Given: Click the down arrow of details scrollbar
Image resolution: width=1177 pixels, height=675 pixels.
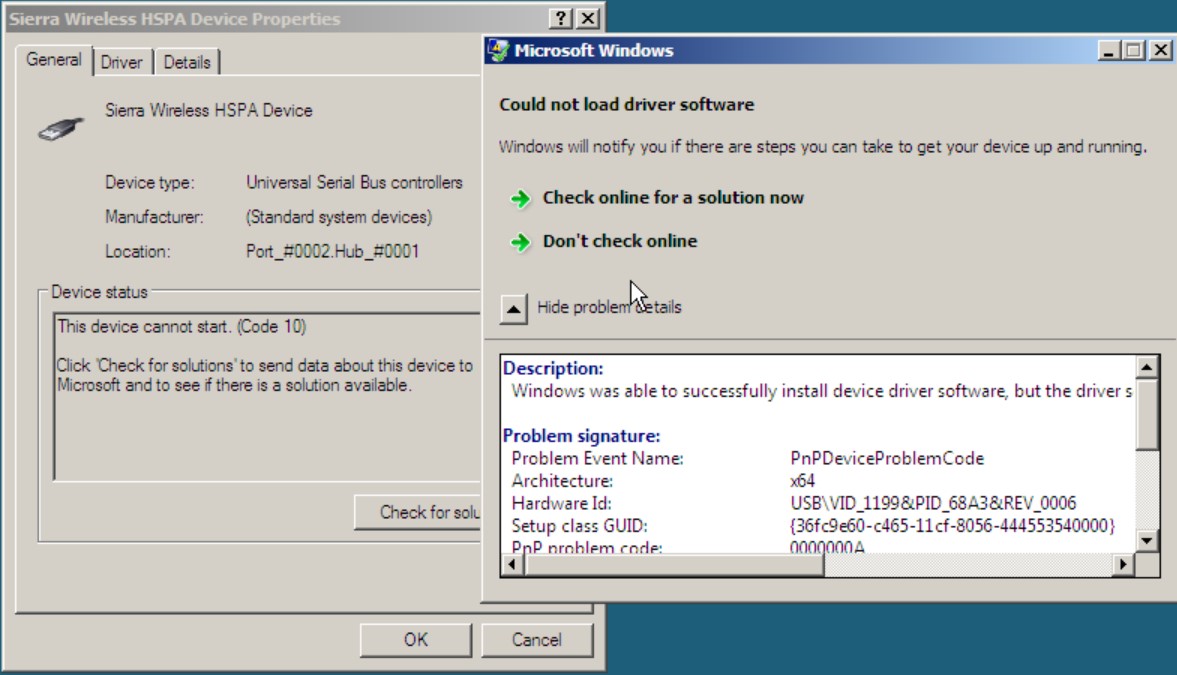Looking at the screenshot, I should point(1148,541).
